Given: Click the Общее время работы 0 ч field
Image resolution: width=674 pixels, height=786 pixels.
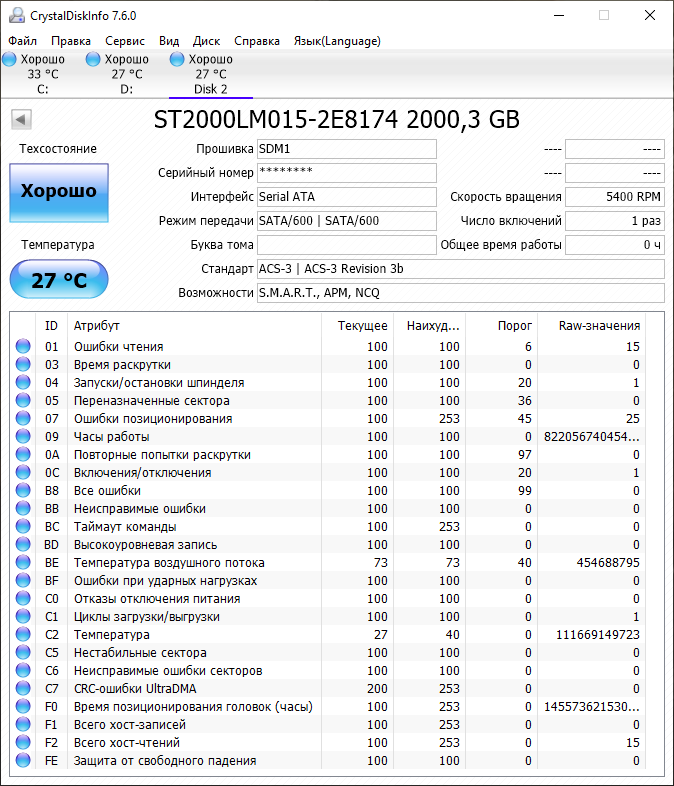Looking at the screenshot, I should click(615, 245).
